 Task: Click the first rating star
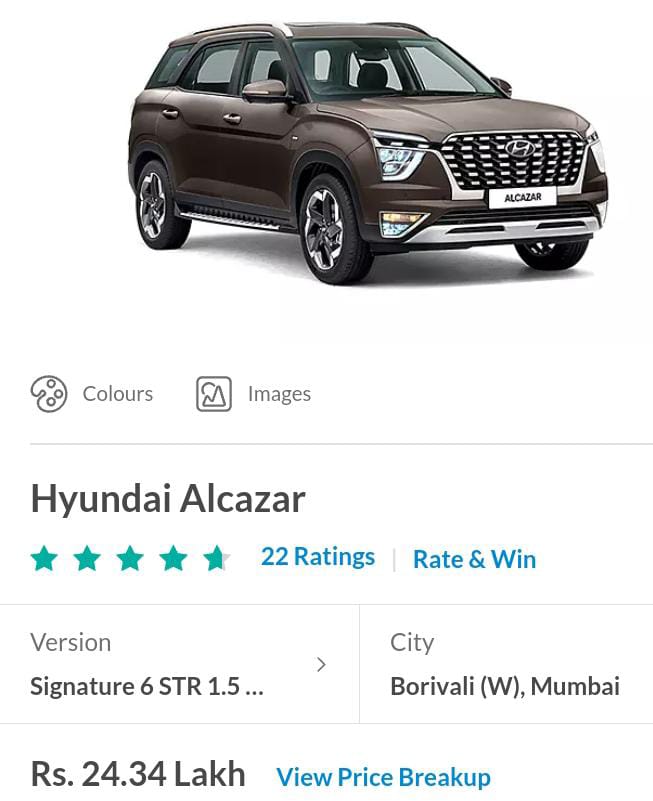pyautogui.click(x=44, y=558)
